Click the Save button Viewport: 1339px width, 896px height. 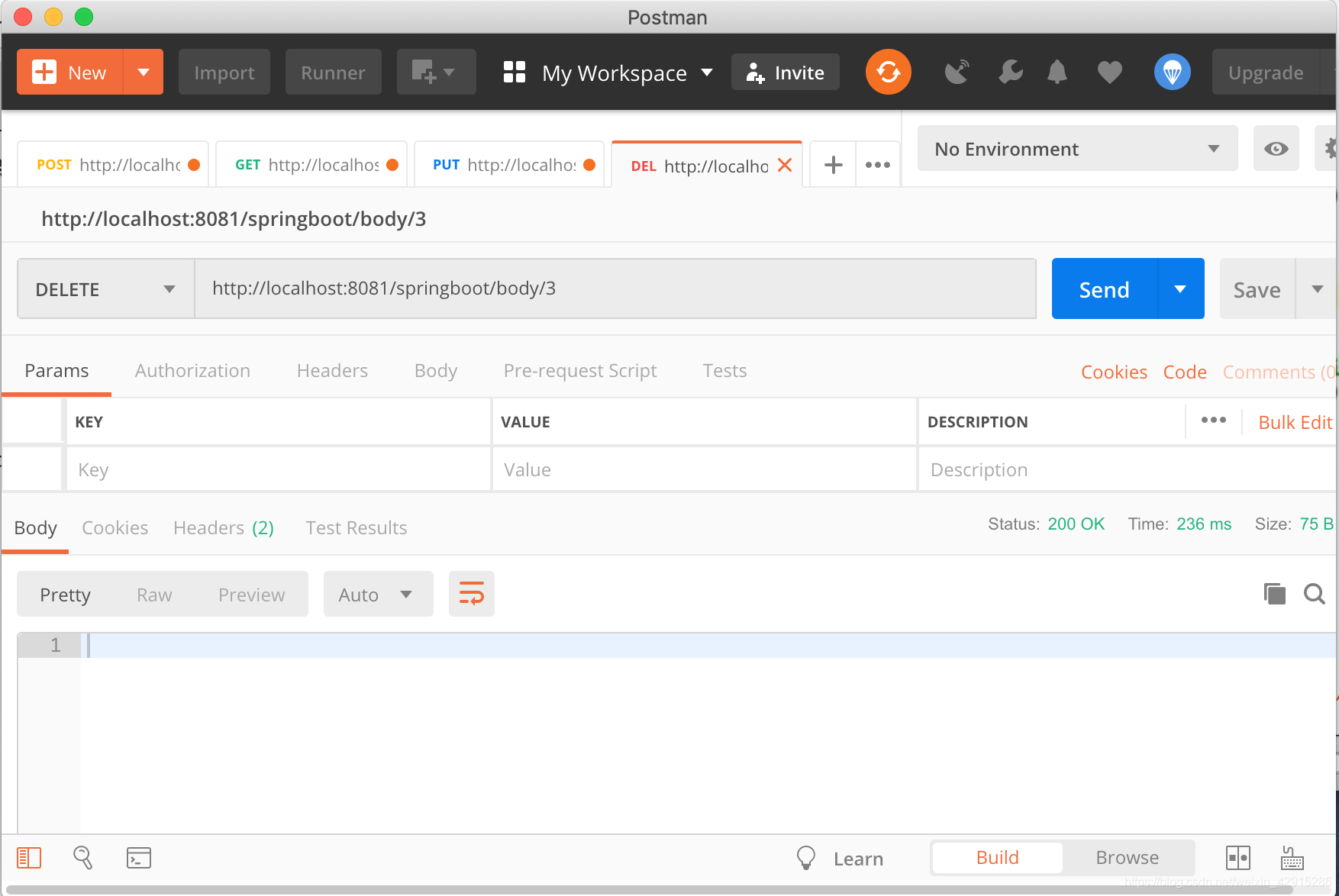(1257, 289)
